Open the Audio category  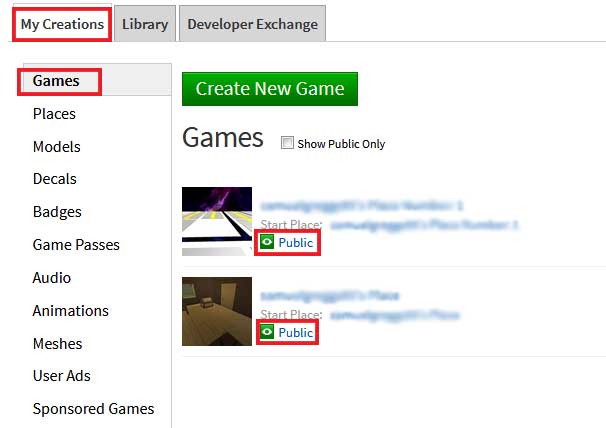coord(52,278)
